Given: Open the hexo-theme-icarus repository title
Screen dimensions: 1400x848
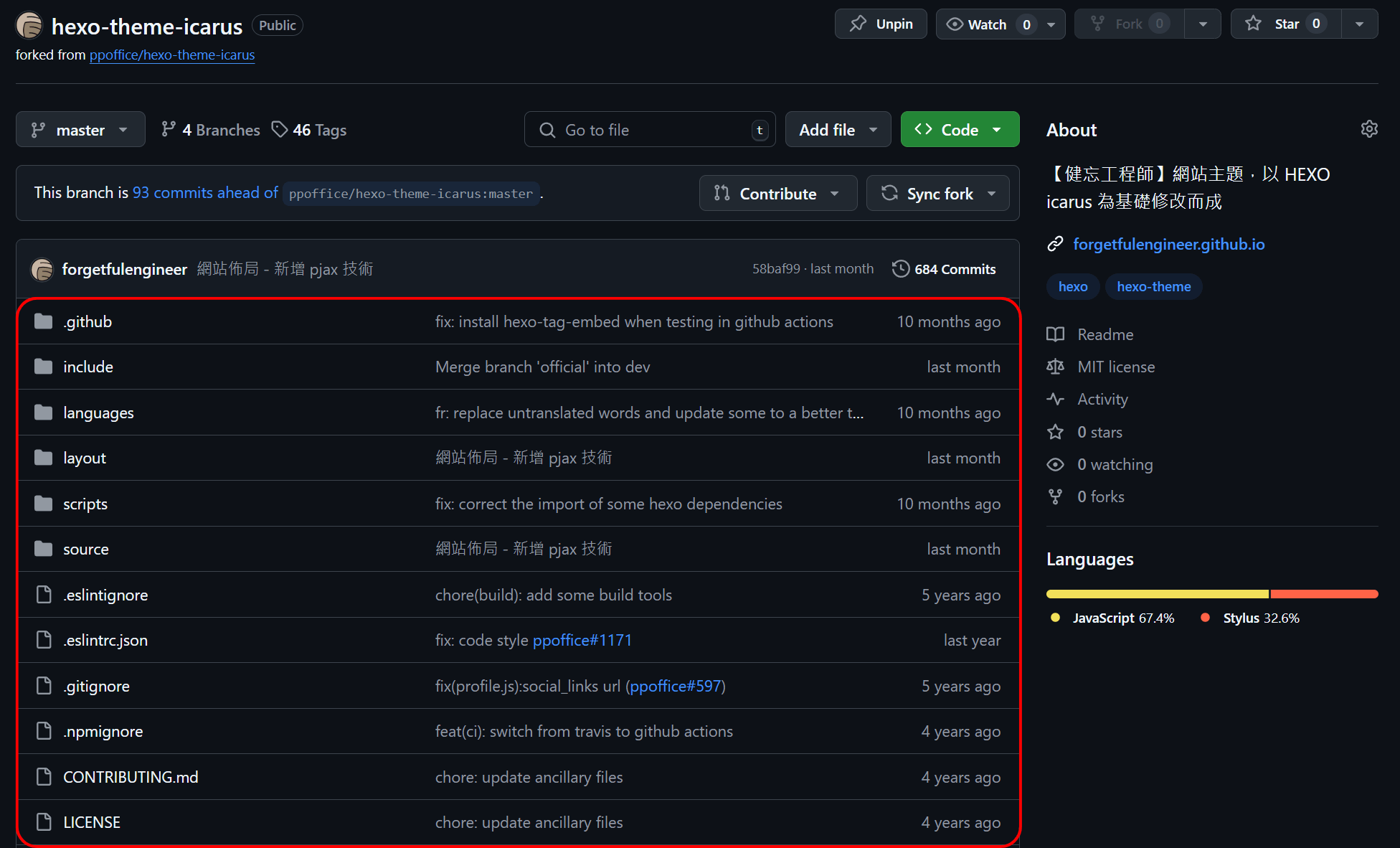Looking at the screenshot, I should (147, 27).
